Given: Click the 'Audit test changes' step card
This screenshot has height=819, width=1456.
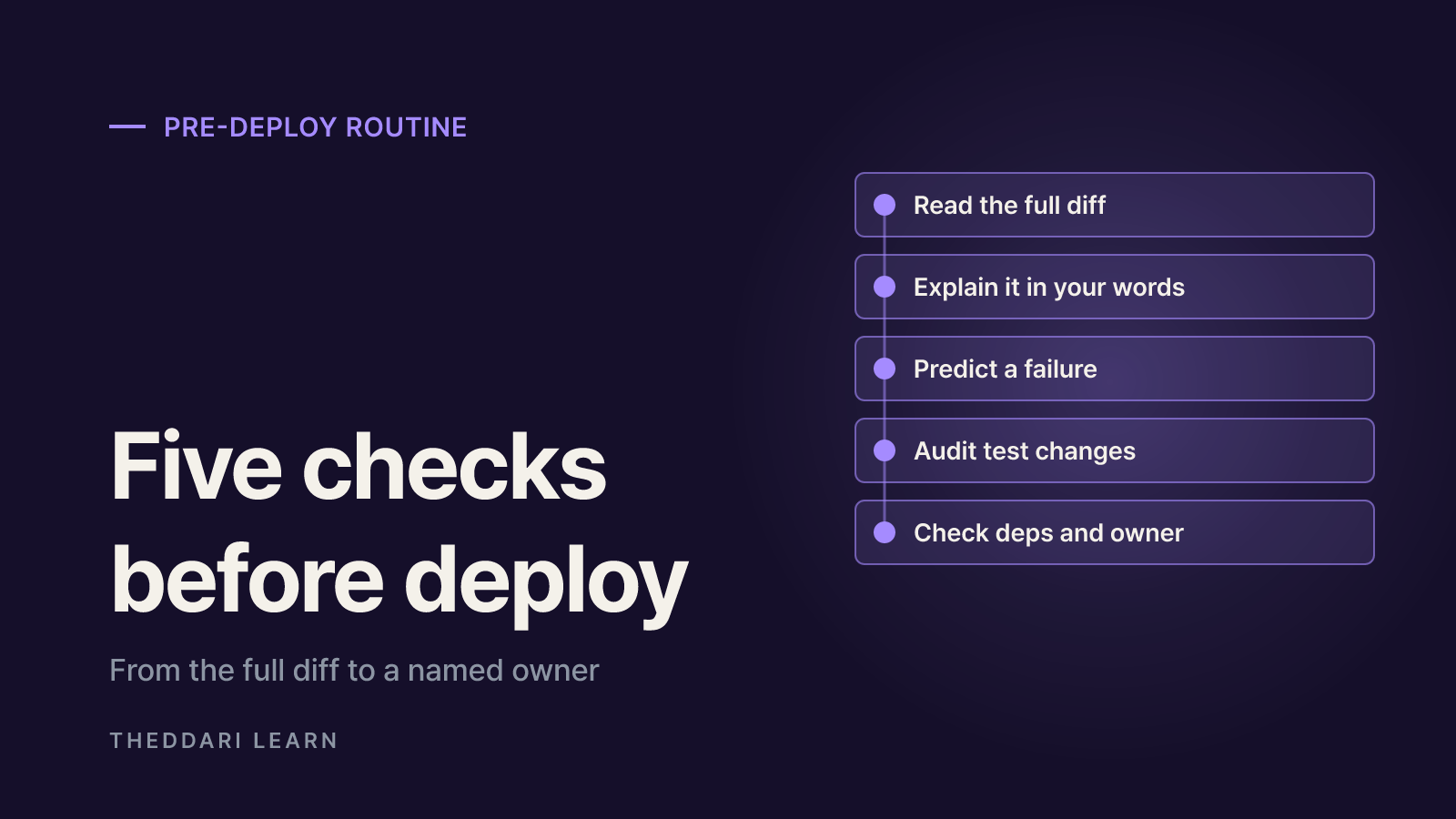Looking at the screenshot, I should (1115, 450).
